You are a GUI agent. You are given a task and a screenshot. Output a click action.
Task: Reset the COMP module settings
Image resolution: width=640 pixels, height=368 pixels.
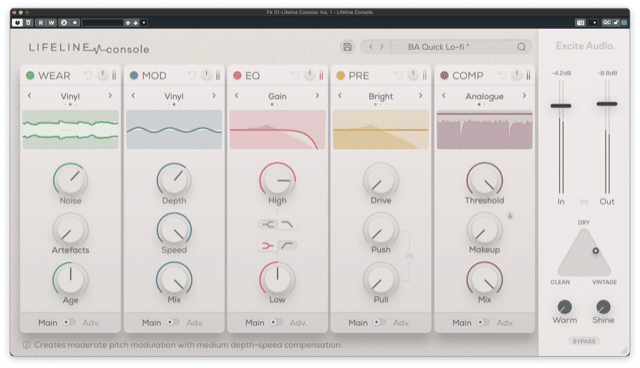point(502,75)
